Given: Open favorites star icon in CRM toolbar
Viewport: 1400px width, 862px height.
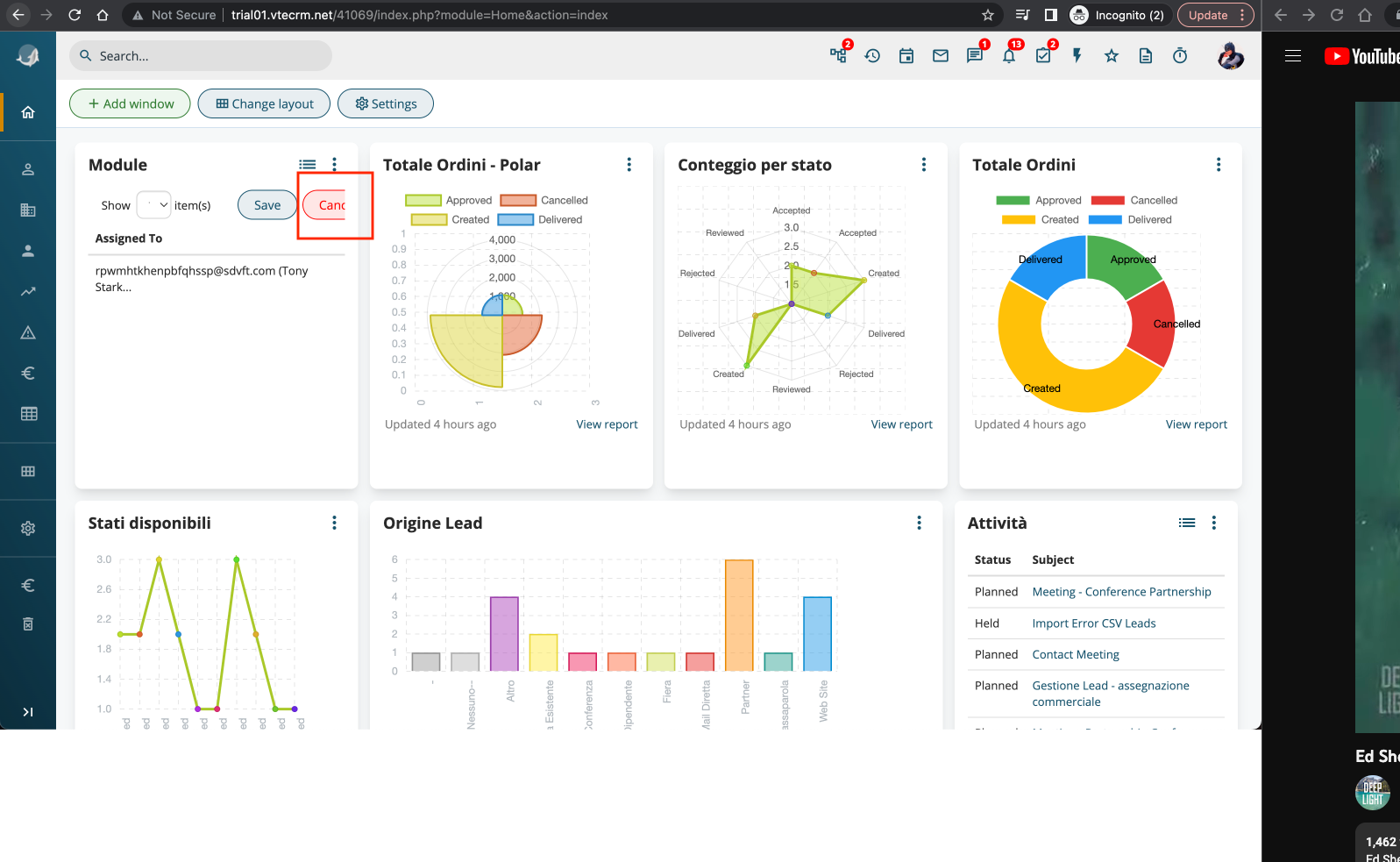Looking at the screenshot, I should click(x=1112, y=56).
